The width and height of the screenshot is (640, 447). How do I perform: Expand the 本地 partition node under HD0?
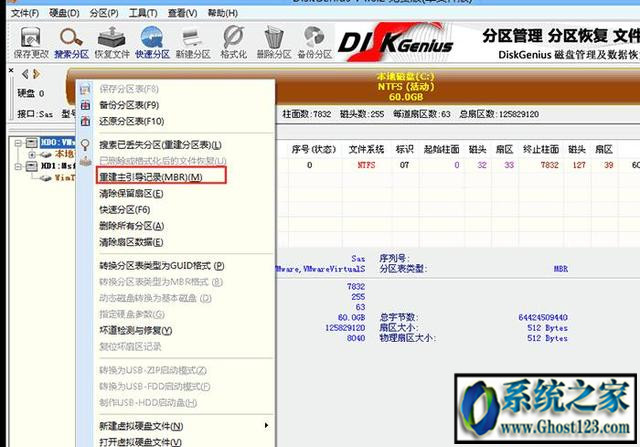[32, 155]
